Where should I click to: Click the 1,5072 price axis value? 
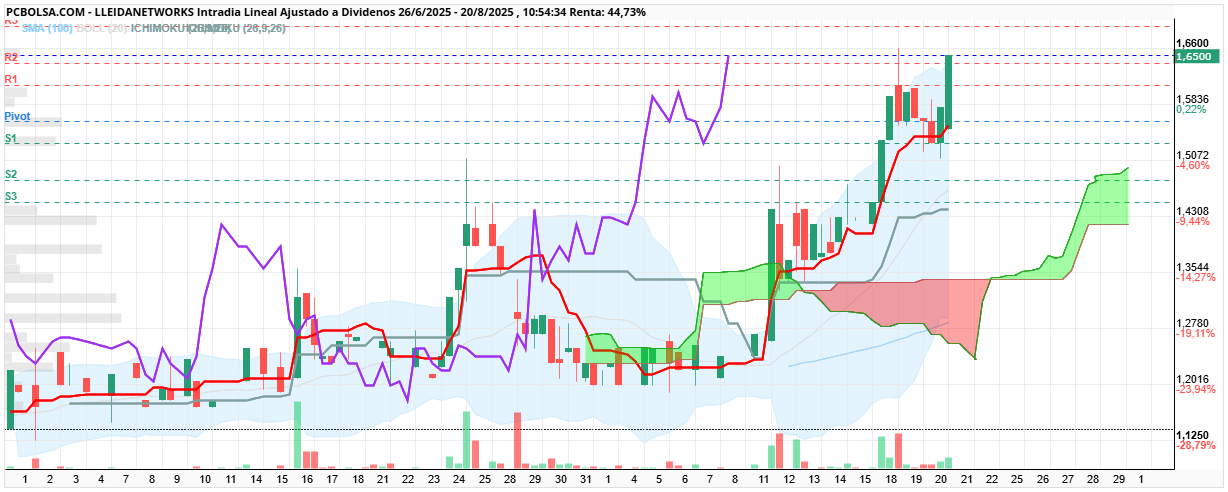coord(1193,155)
